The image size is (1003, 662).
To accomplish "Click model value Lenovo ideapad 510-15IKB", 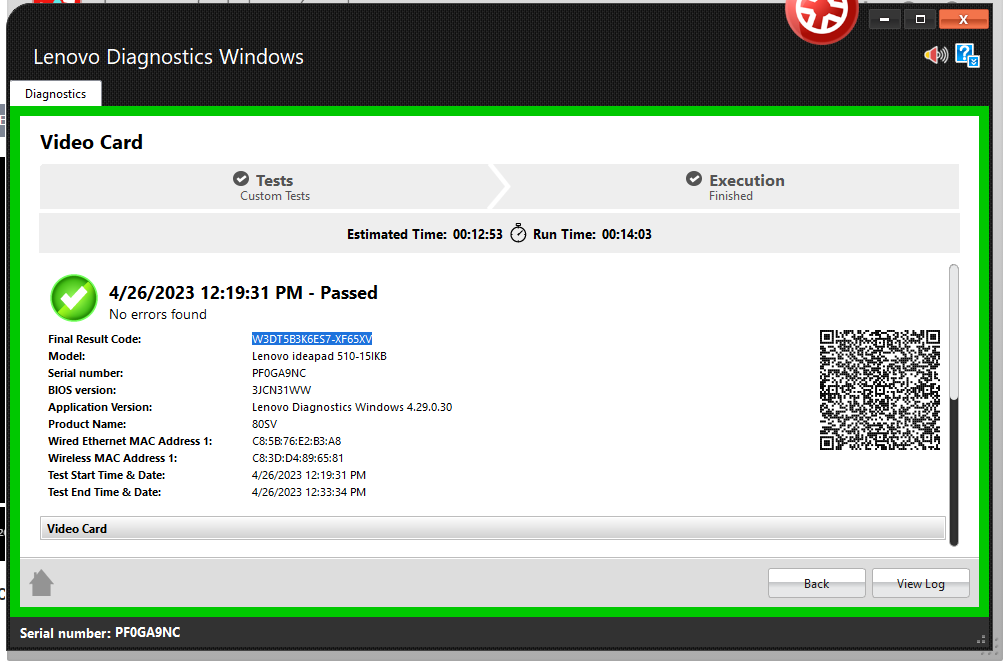I will click(x=319, y=356).
